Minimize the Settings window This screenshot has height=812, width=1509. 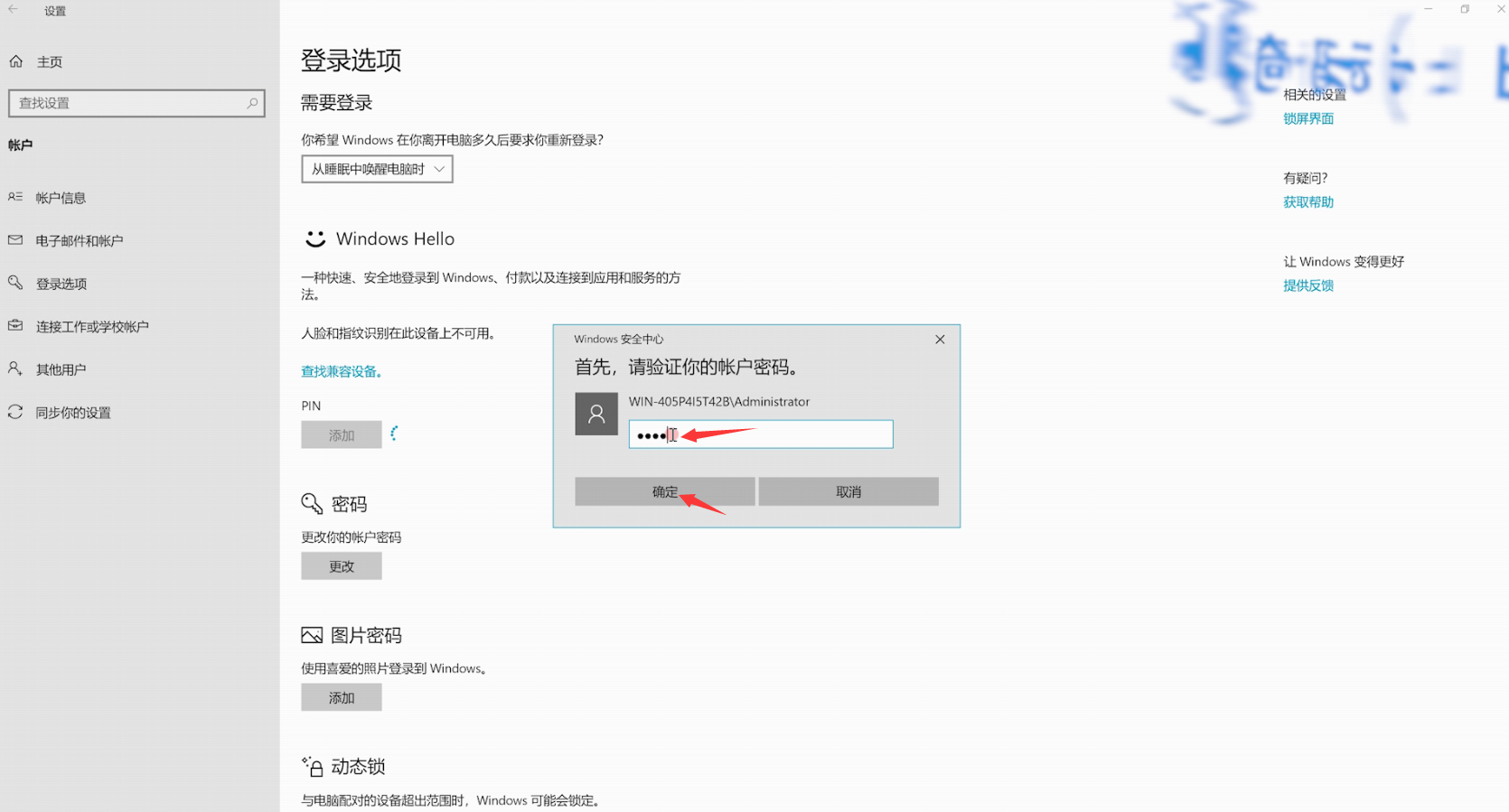coord(1429,9)
